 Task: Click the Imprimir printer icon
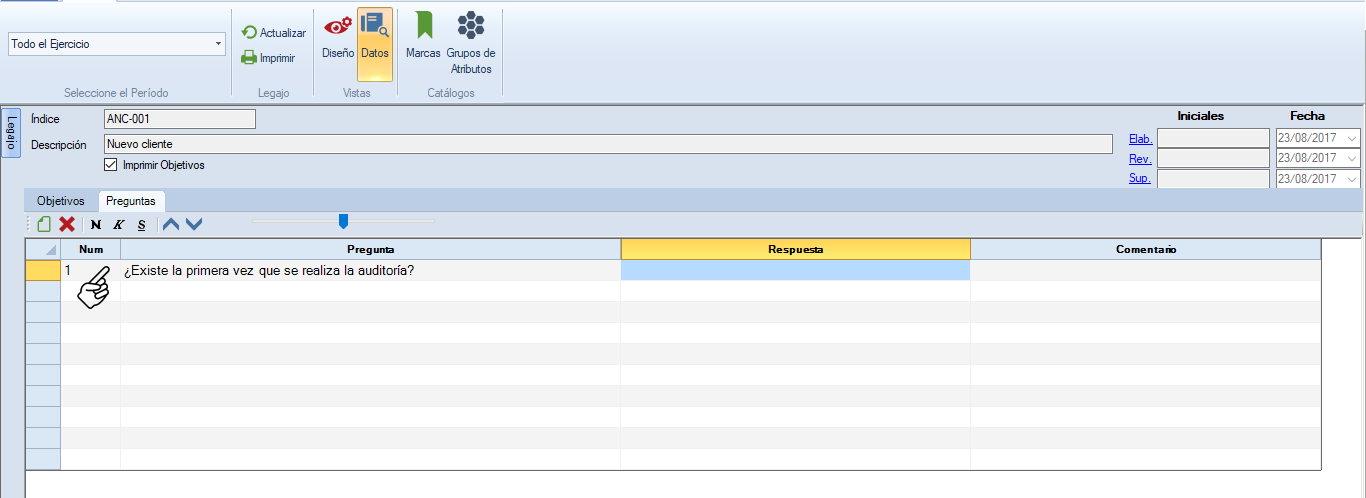pyautogui.click(x=250, y=58)
